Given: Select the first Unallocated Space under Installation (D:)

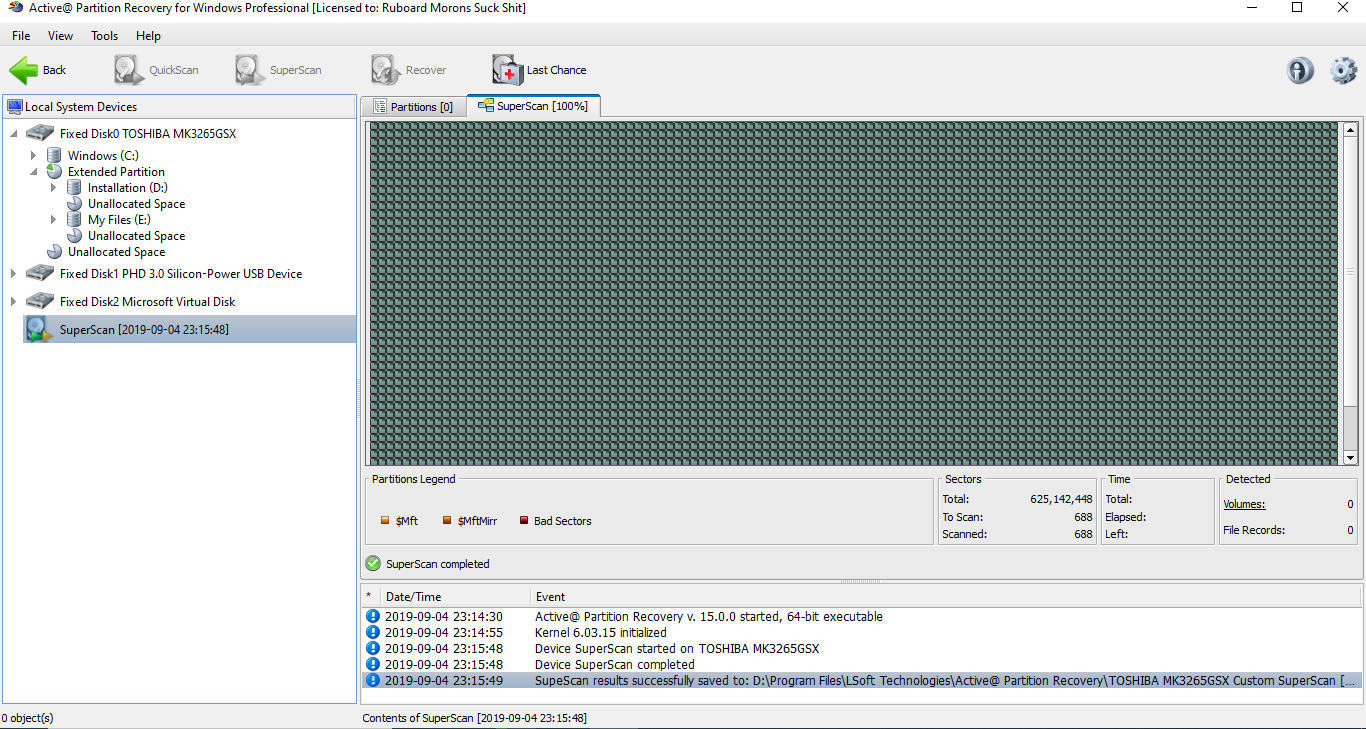Looking at the screenshot, I should click(x=136, y=203).
